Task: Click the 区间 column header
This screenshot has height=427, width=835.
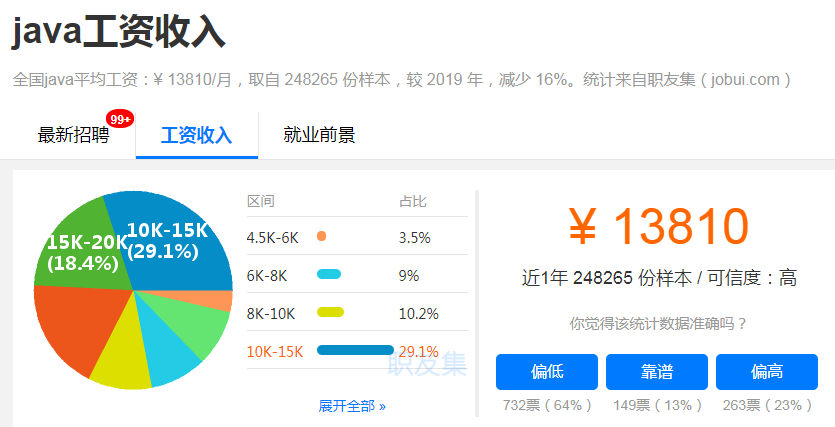Action: point(260,201)
